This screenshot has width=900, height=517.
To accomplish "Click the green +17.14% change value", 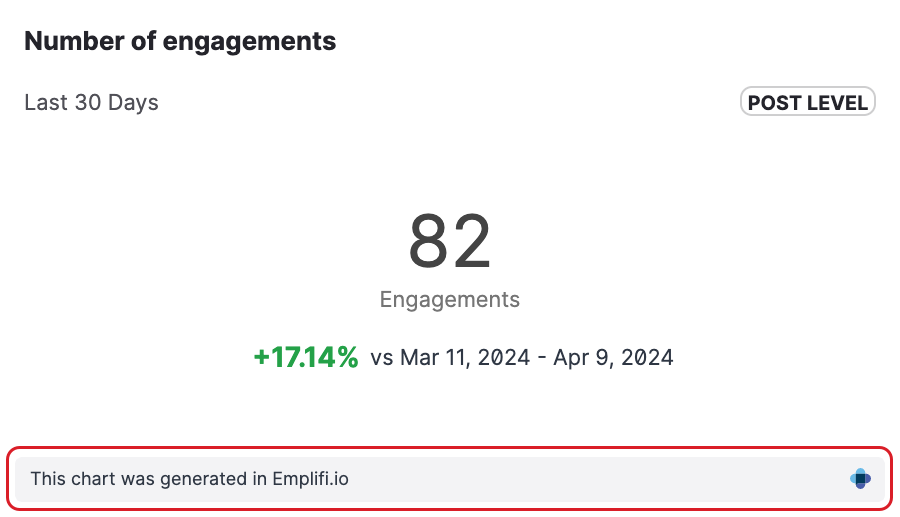I will click(x=306, y=357).
